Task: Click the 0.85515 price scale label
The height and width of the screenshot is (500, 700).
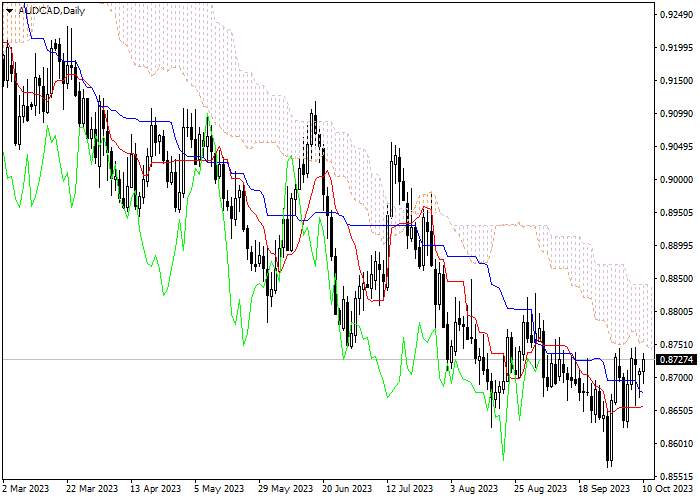Action: click(x=674, y=476)
